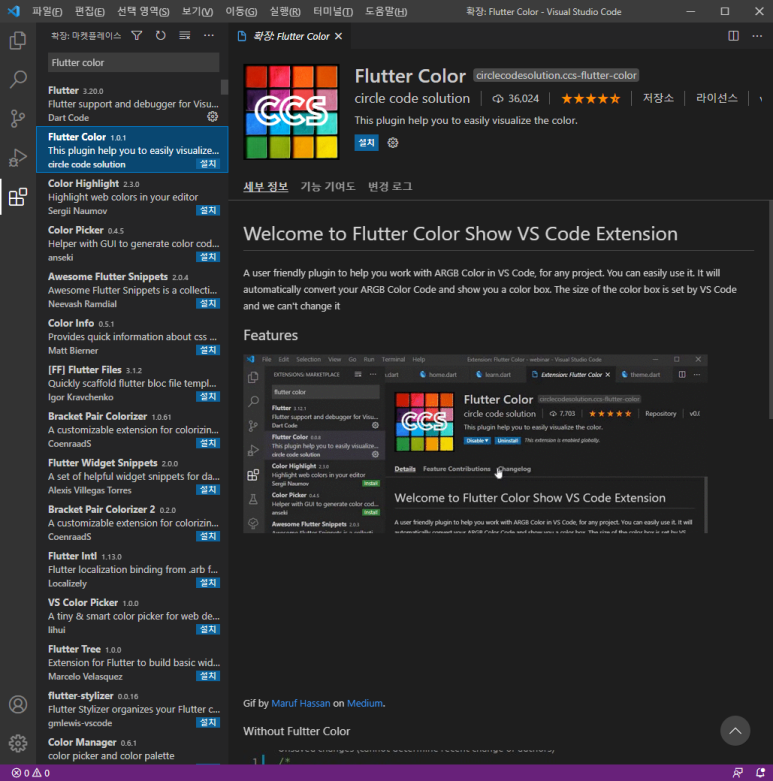
Task: Select Color Manager in list
Action: 132,749
